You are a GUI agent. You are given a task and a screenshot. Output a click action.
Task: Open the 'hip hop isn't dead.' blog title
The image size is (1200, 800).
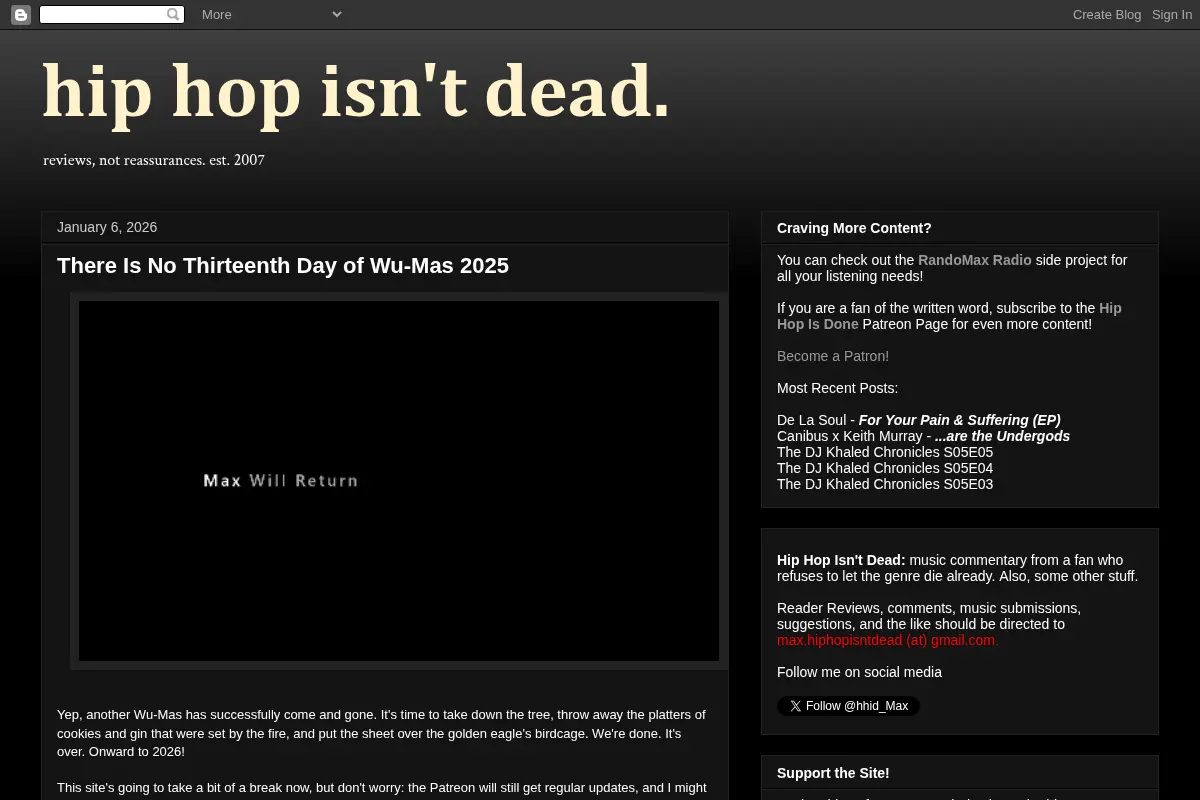(356, 92)
